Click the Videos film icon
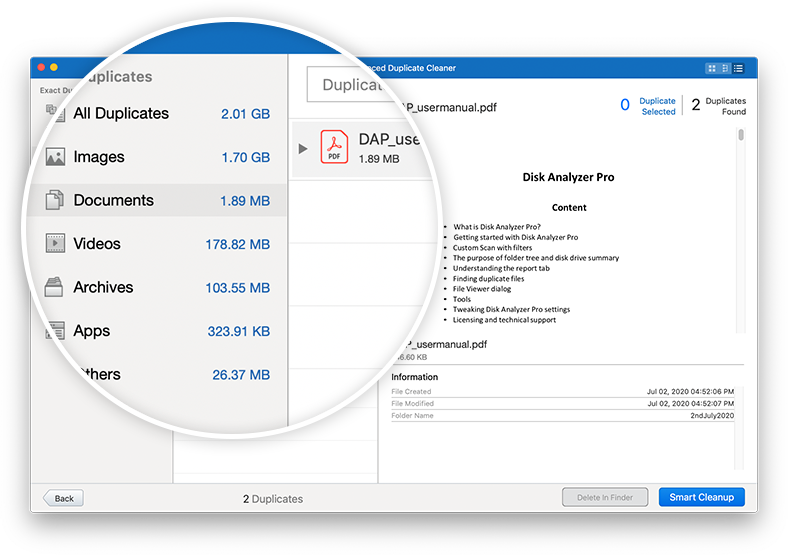 click(x=55, y=243)
